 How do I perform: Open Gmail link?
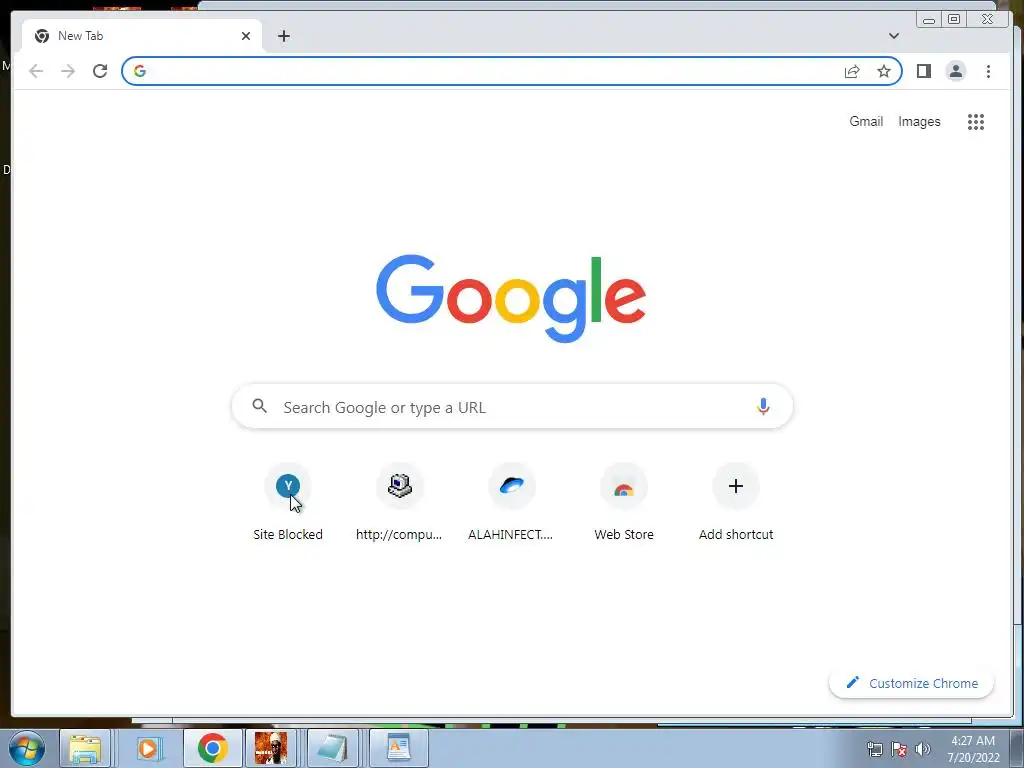[x=866, y=121]
